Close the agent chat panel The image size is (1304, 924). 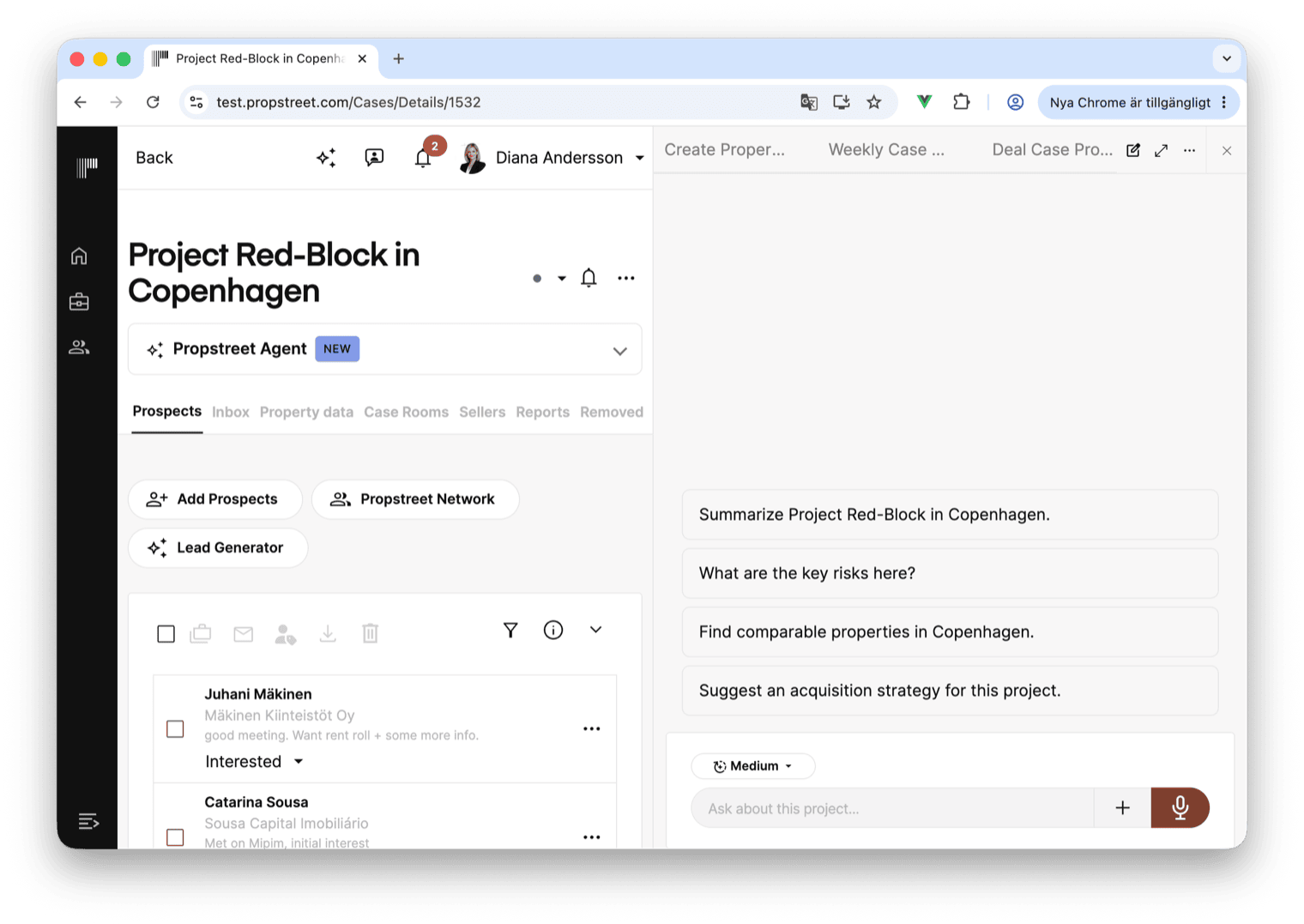[1227, 151]
